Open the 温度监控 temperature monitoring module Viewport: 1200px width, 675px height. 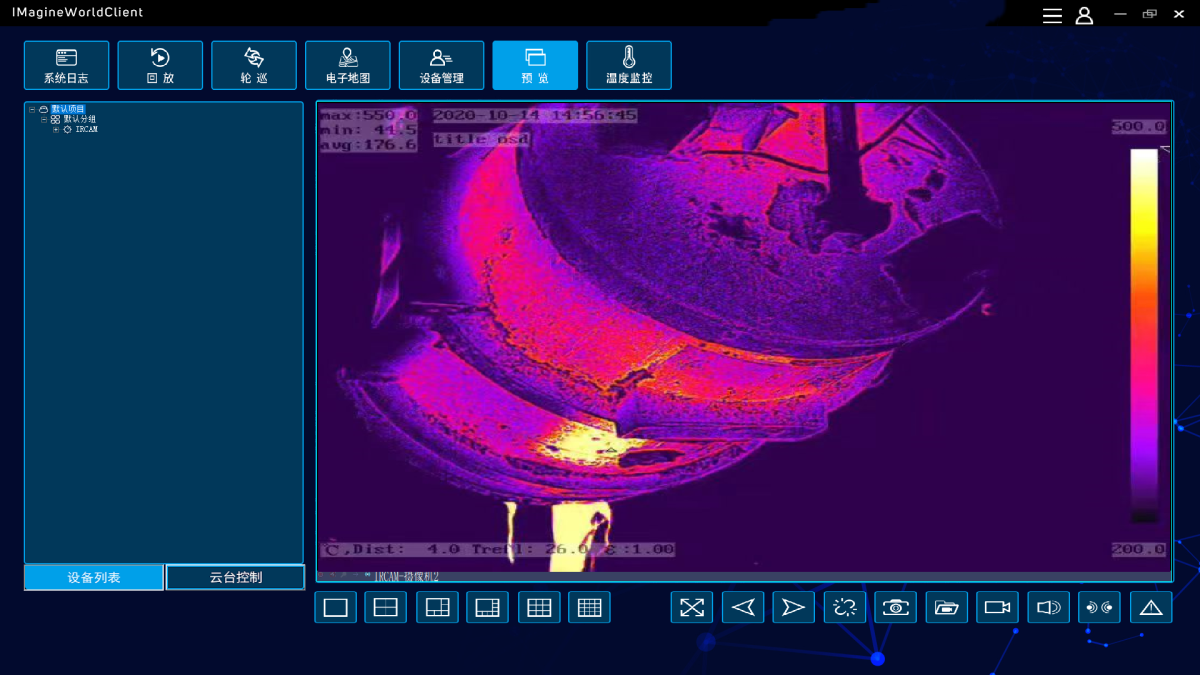[628, 66]
